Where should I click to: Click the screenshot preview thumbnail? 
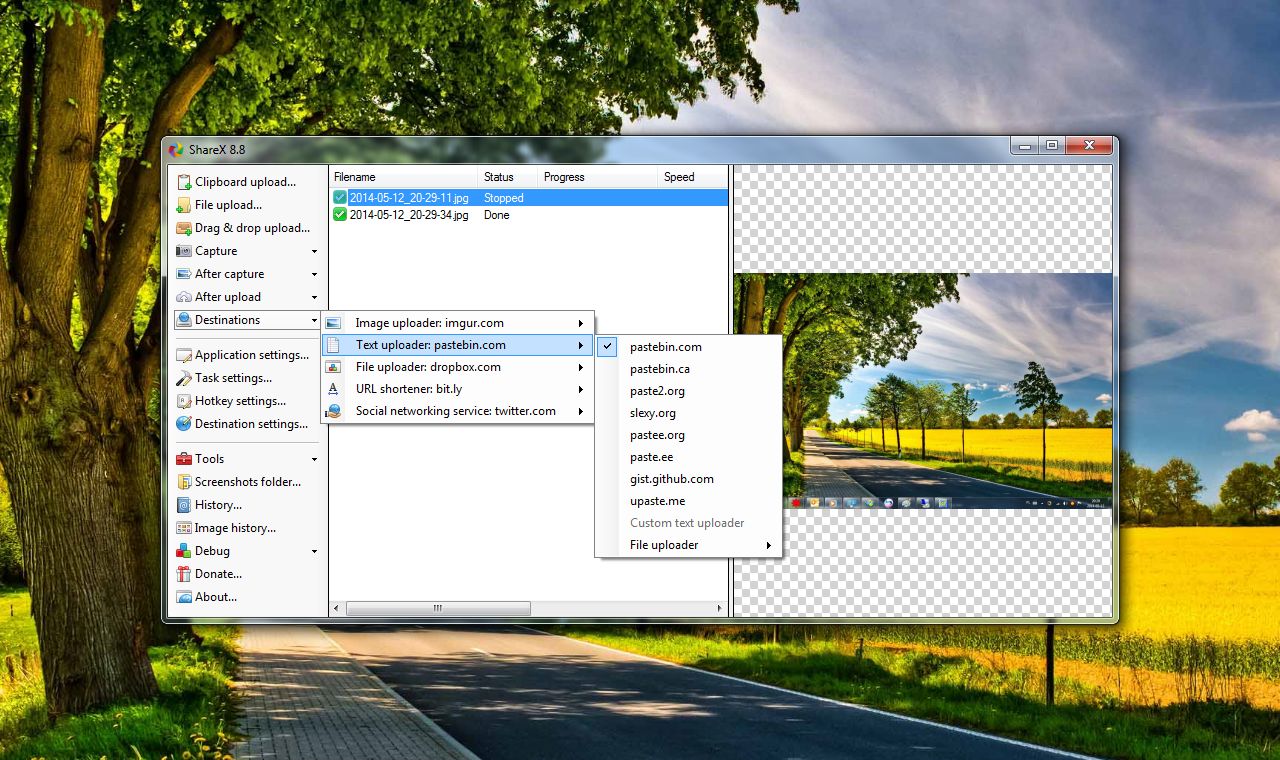tap(922, 390)
